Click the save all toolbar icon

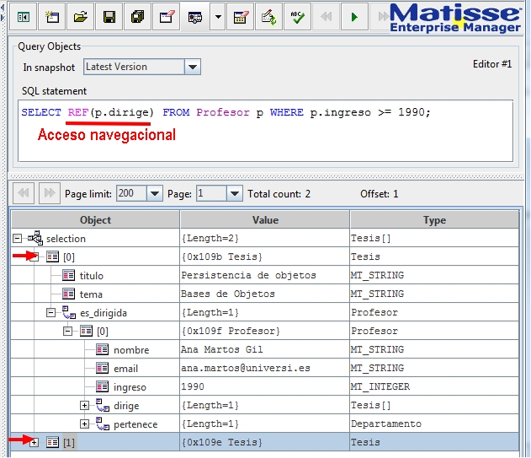[137, 17]
